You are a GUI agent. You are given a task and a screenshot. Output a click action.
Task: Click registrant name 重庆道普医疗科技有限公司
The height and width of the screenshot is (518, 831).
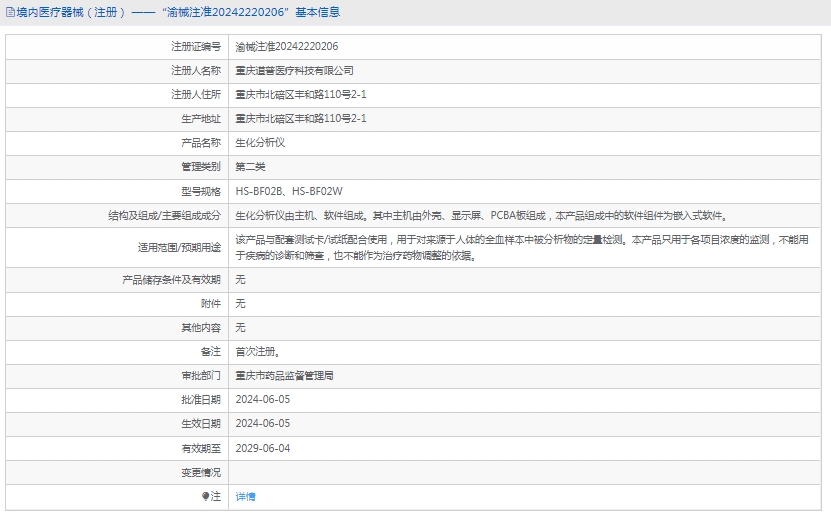pos(294,71)
